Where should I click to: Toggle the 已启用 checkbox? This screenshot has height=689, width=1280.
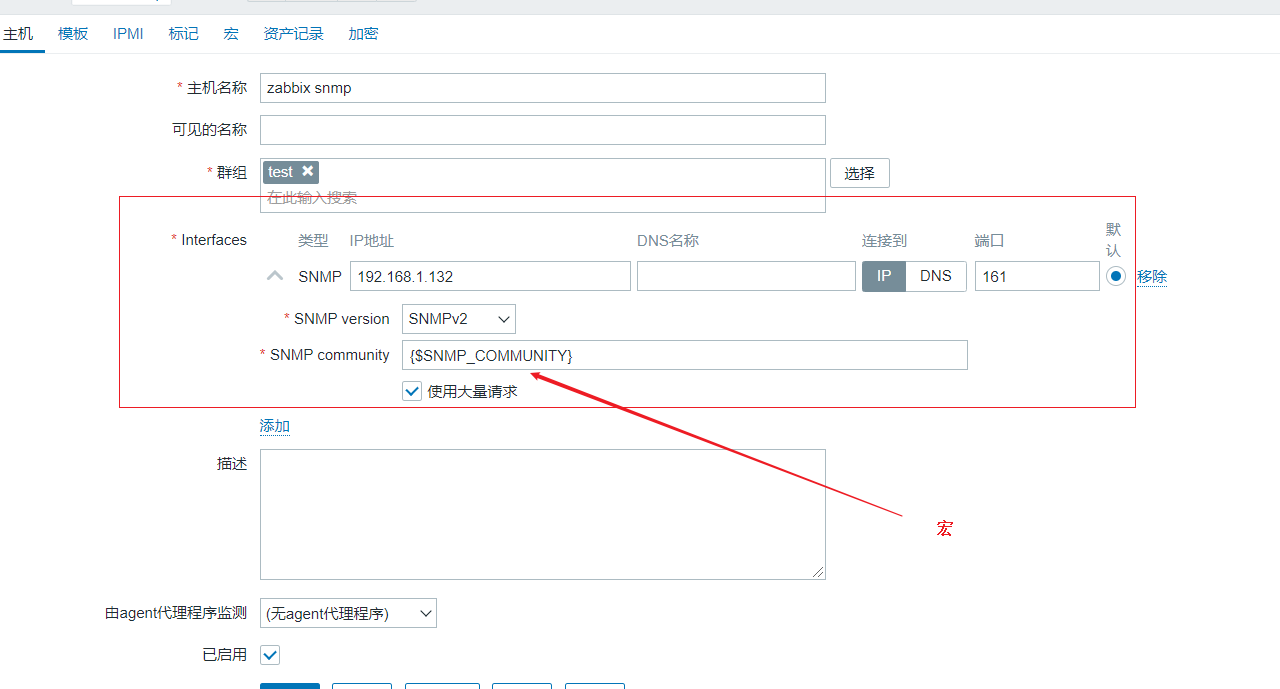[x=270, y=655]
